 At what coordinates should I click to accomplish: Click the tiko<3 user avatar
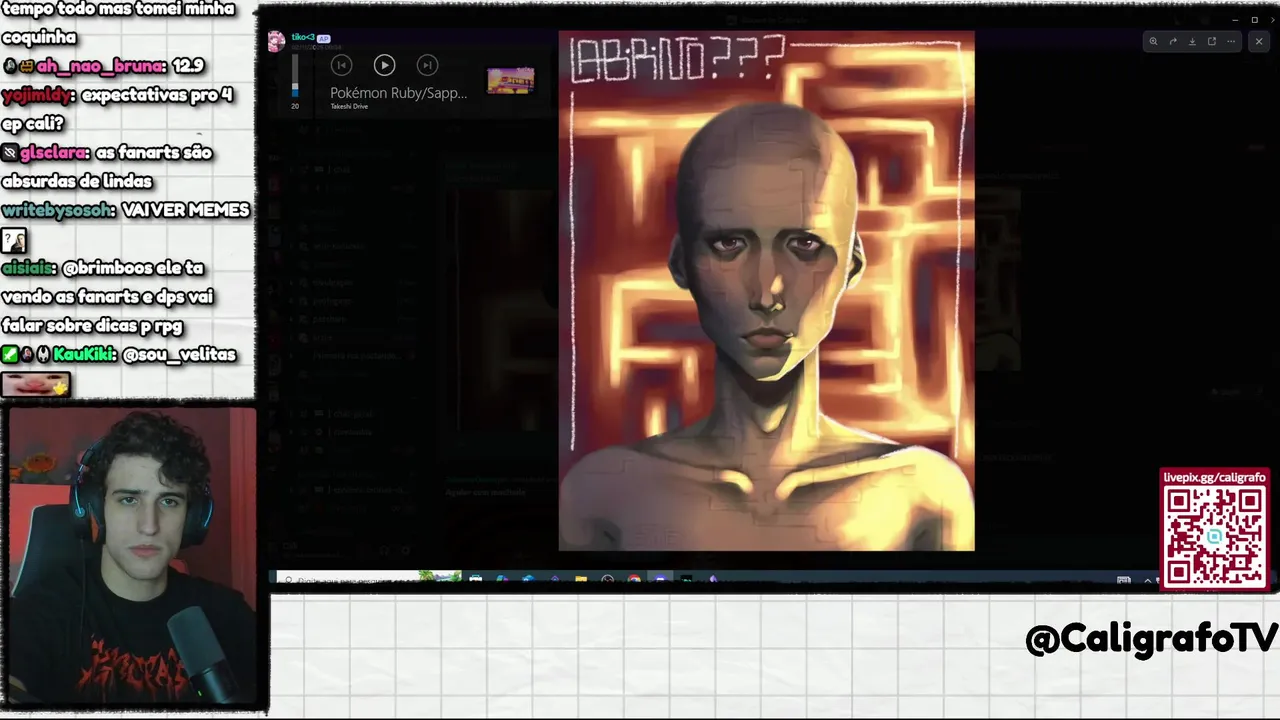[x=276, y=40]
